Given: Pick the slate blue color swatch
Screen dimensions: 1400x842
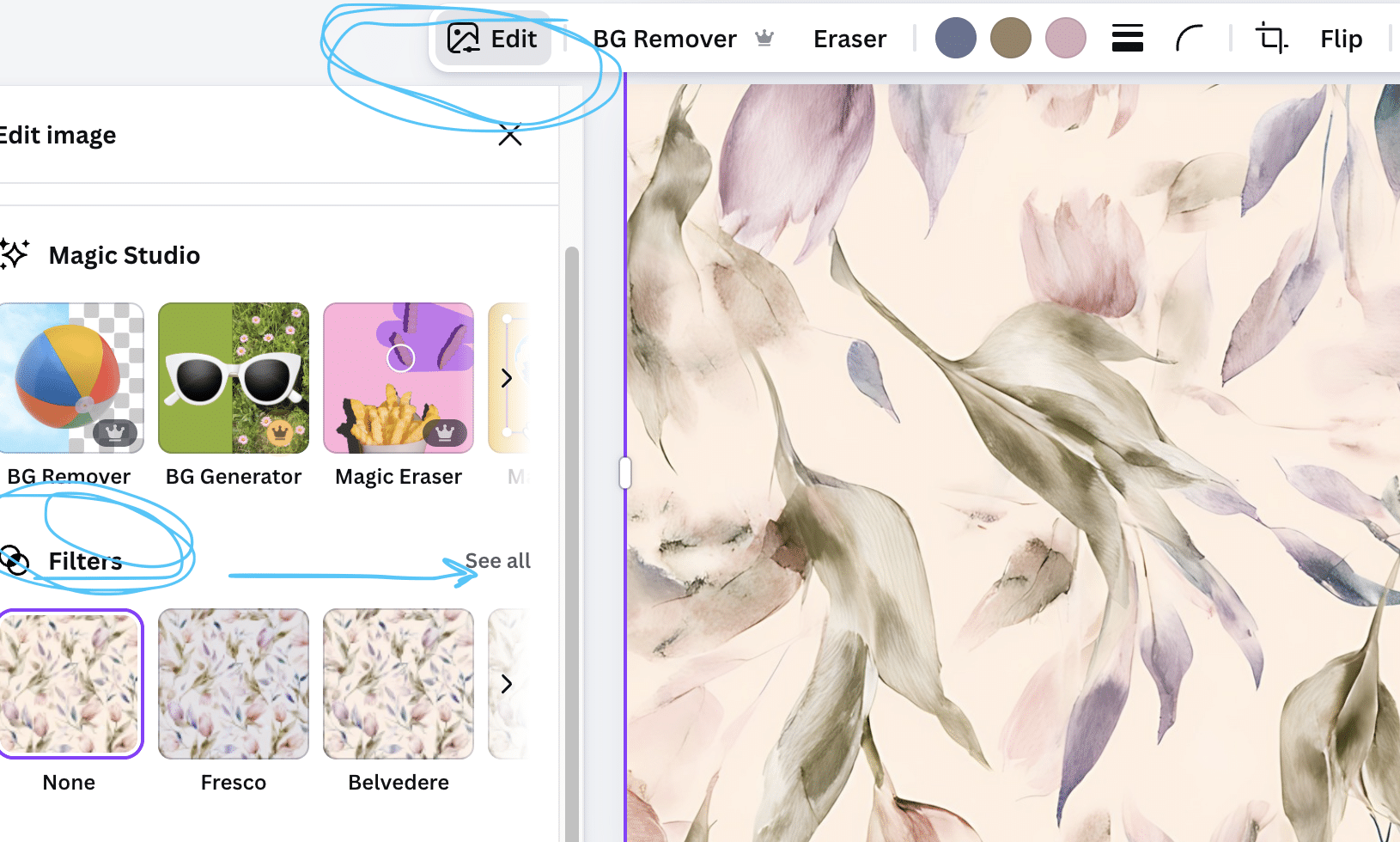Looking at the screenshot, I should pos(955,39).
